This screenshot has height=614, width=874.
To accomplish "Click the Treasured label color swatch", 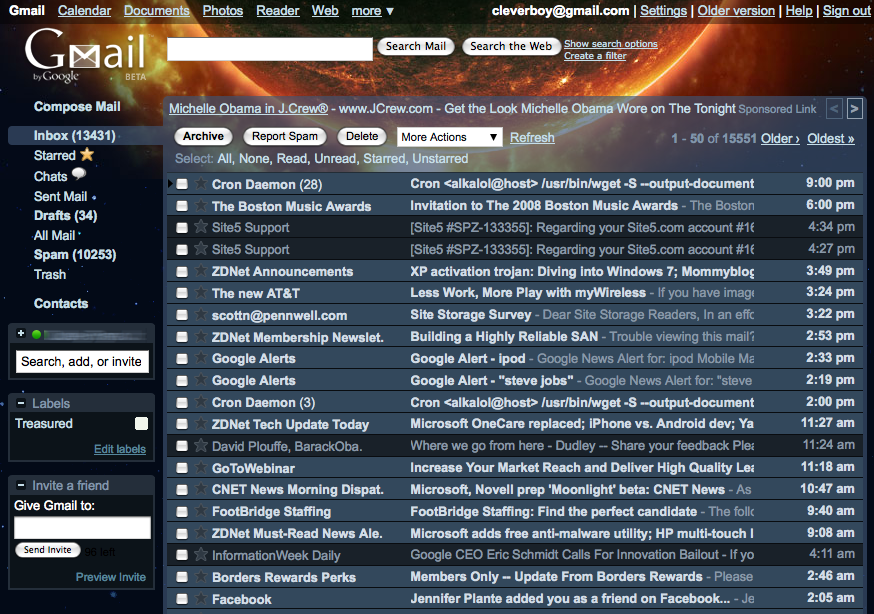I will click(x=142, y=423).
